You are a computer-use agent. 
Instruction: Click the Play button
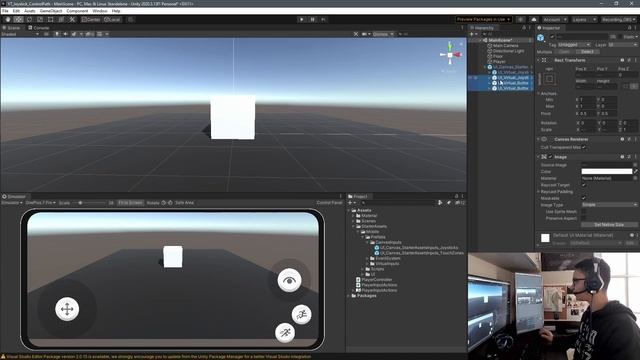click(x=302, y=19)
